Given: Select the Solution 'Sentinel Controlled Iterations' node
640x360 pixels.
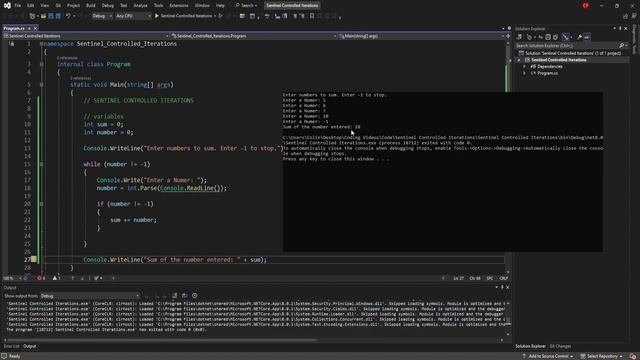Looking at the screenshot, I should pyautogui.click(x=570, y=53).
